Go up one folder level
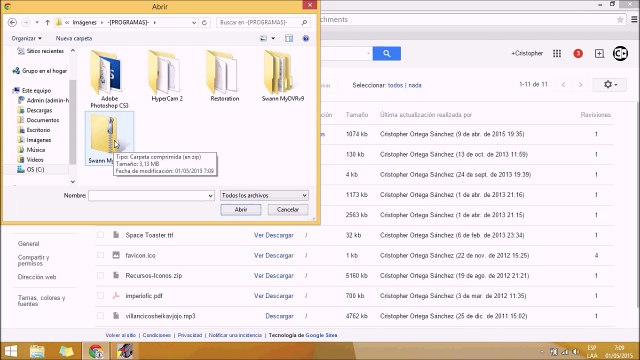 point(47,22)
